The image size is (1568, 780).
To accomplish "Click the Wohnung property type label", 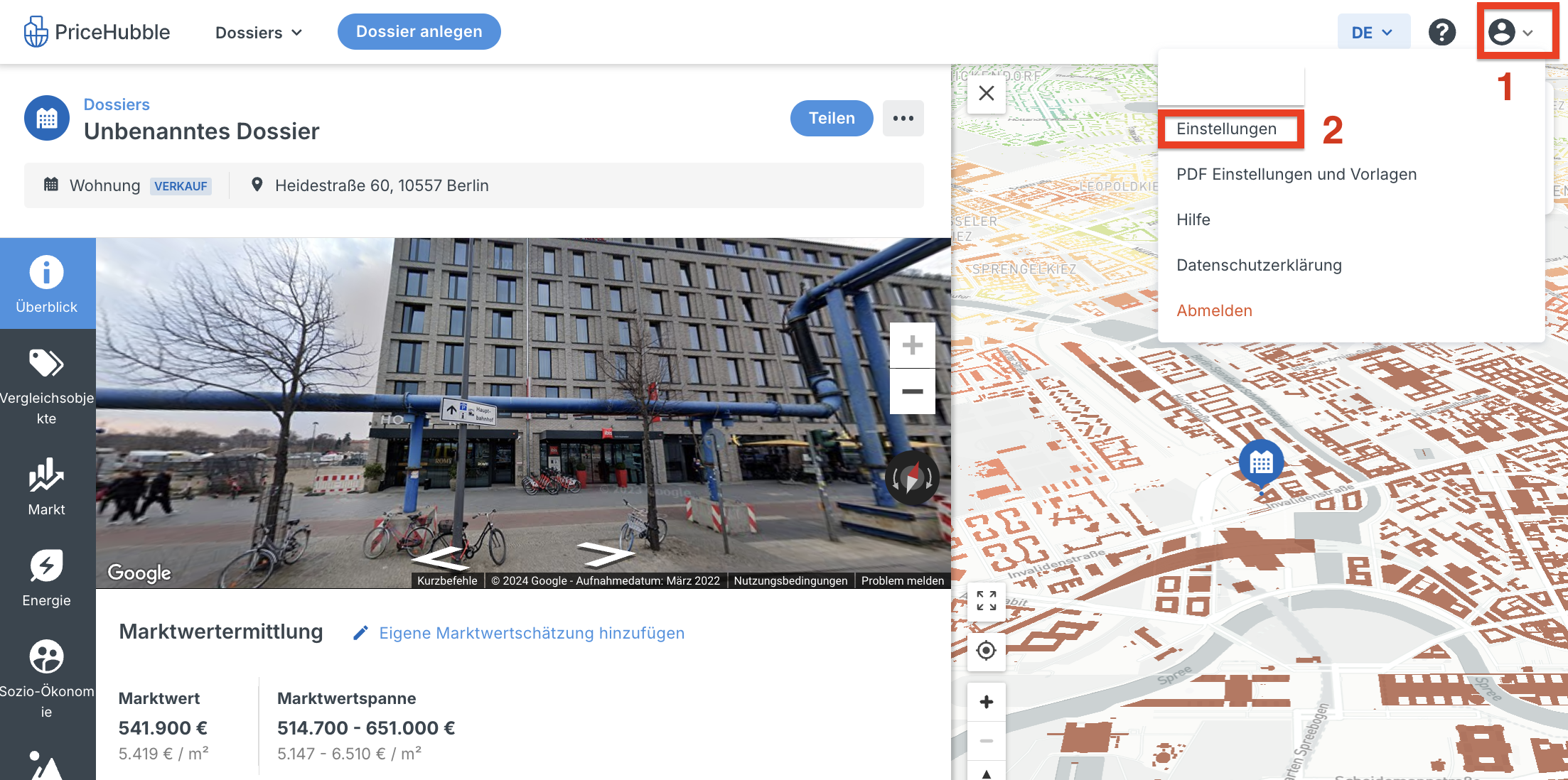I will tap(105, 185).
